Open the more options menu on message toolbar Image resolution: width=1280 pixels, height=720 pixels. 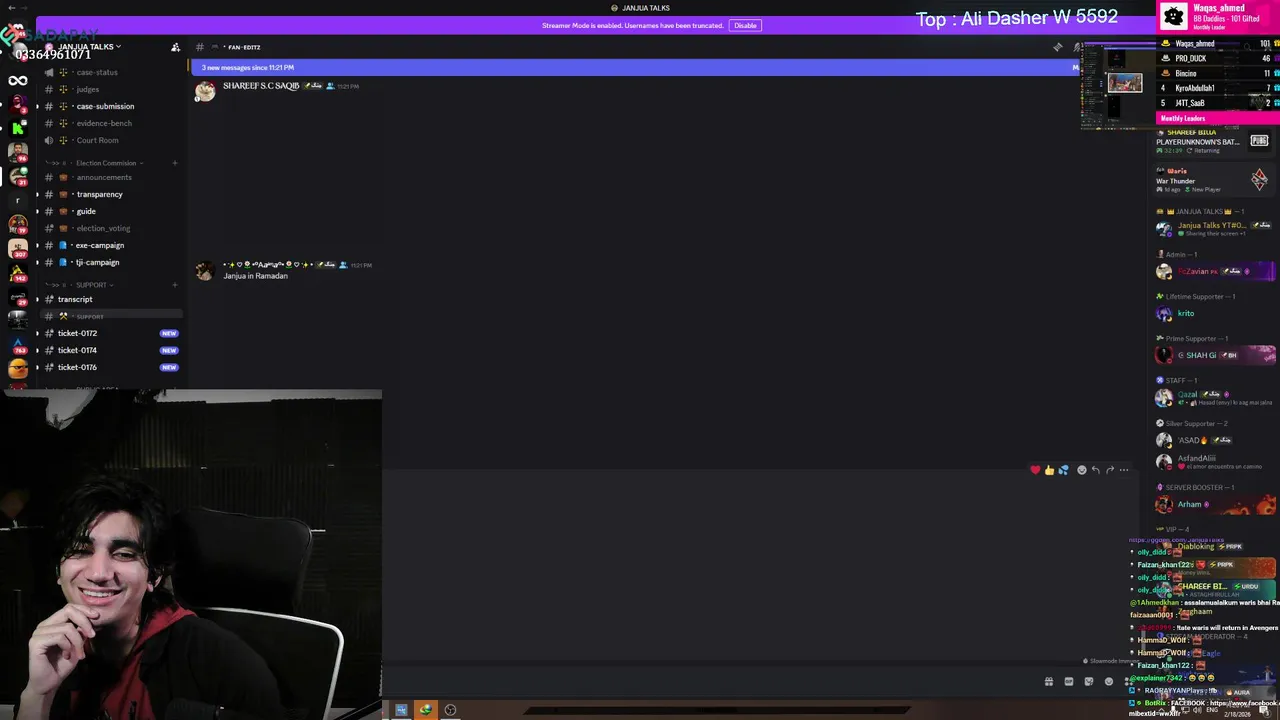tap(1124, 470)
